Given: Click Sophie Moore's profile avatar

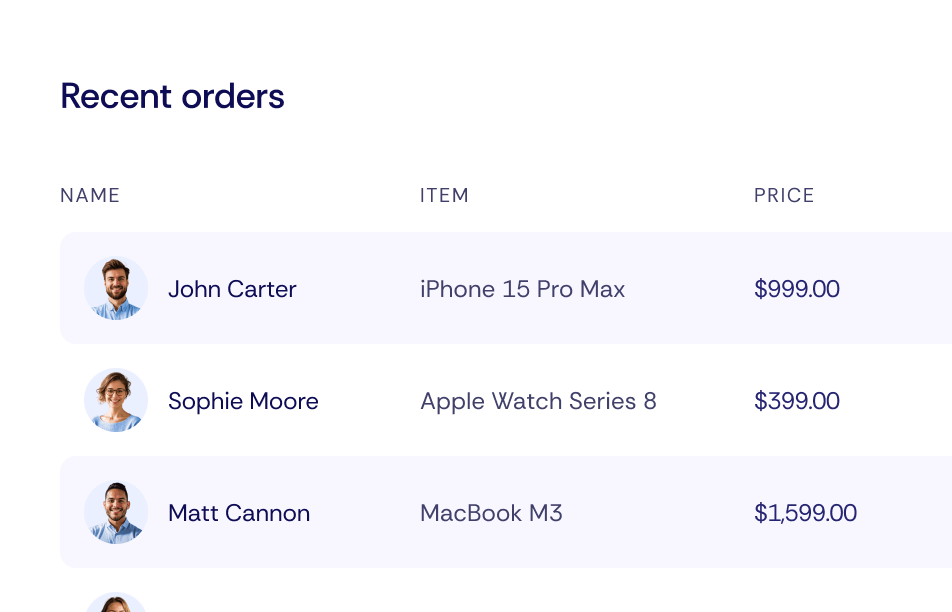Looking at the screenshot, I should click(x=115, y=400).
